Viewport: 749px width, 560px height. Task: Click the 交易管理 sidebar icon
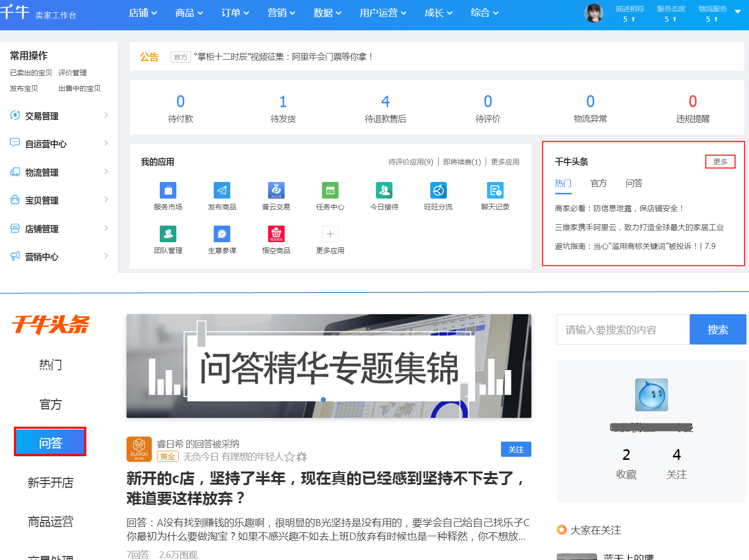point(15,115)
